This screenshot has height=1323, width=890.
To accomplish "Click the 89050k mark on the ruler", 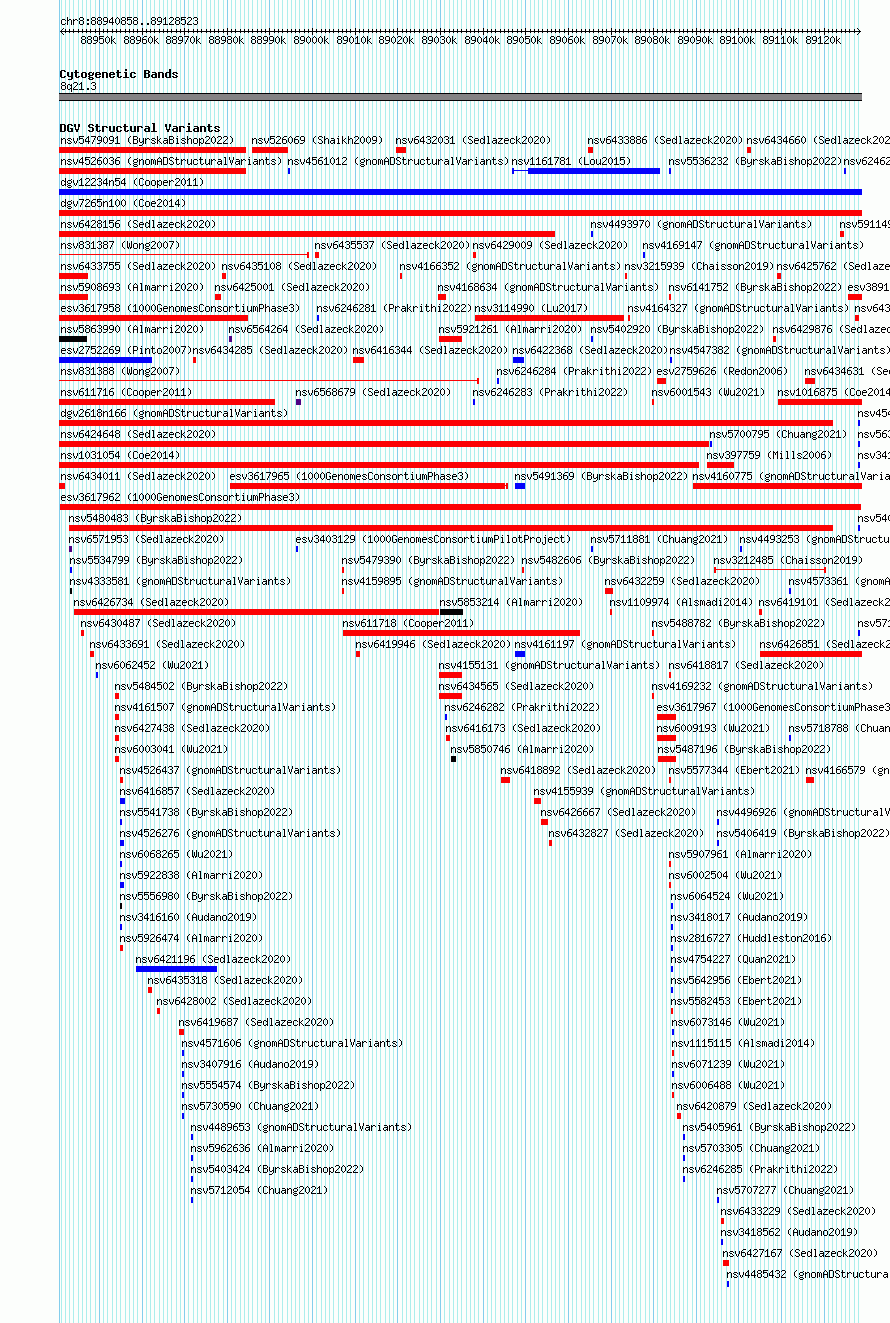I will 525,40.
